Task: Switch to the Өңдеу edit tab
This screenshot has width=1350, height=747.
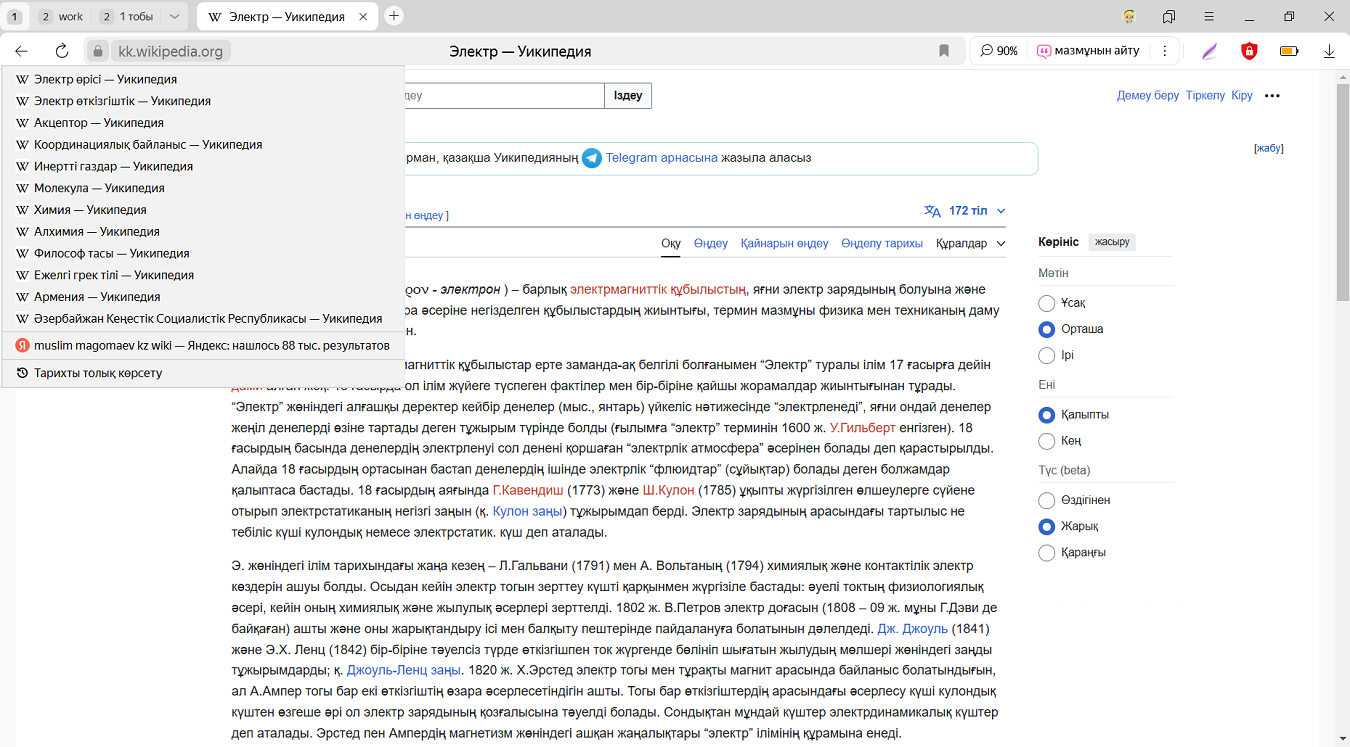Action: point(710,244)
